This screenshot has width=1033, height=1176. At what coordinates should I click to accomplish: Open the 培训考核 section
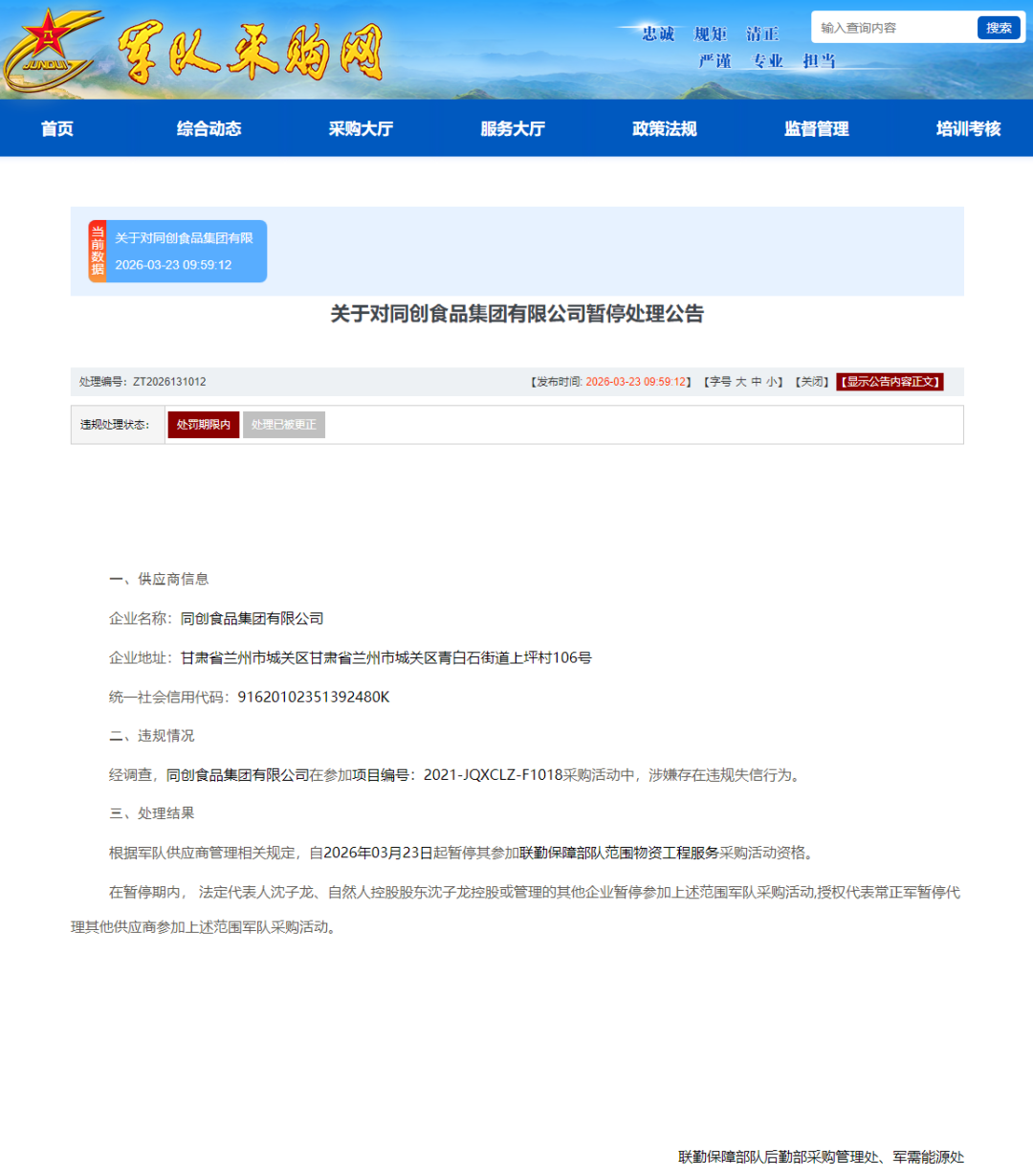coord(967,128)
